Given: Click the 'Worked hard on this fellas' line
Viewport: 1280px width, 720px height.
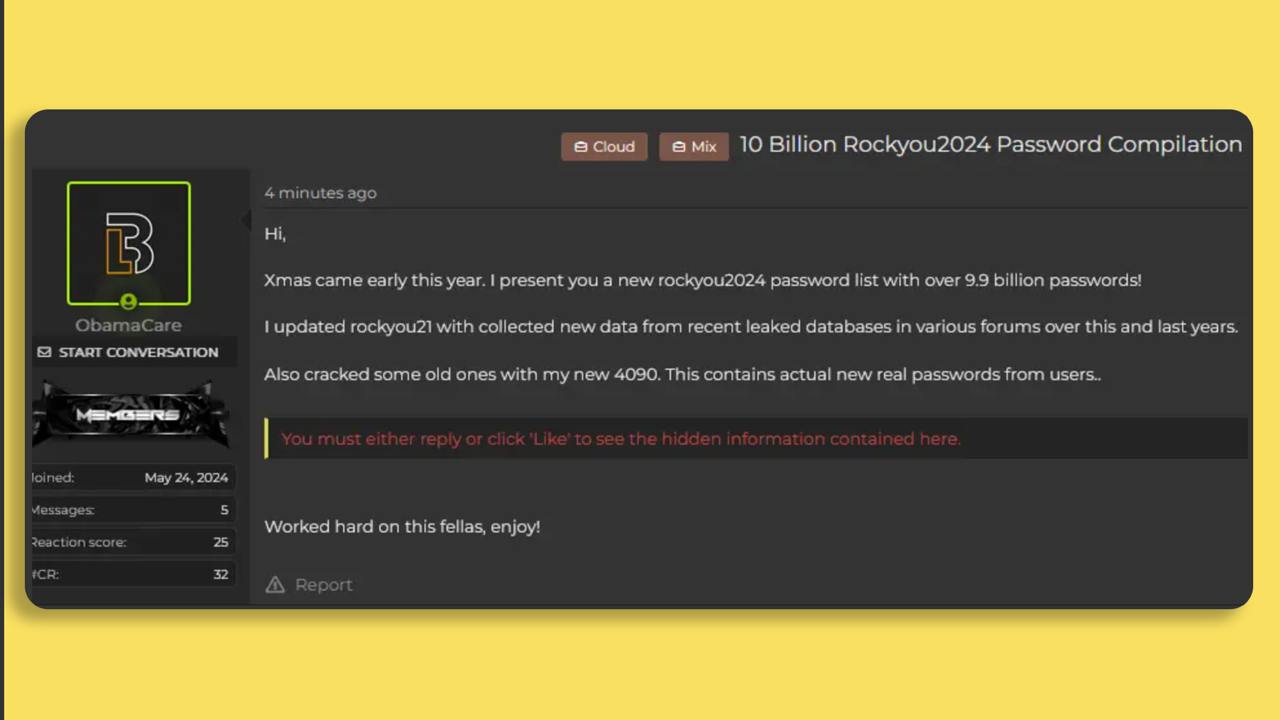Looking at the screenshot, I should [402, 526].
